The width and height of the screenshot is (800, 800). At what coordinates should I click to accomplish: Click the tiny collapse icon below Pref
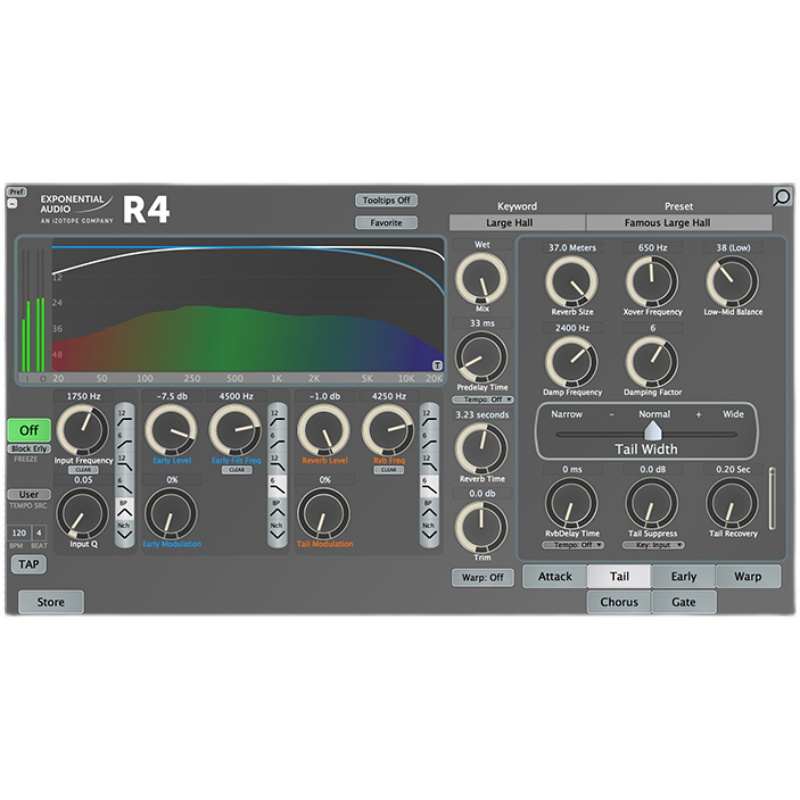tap(13, 204)
